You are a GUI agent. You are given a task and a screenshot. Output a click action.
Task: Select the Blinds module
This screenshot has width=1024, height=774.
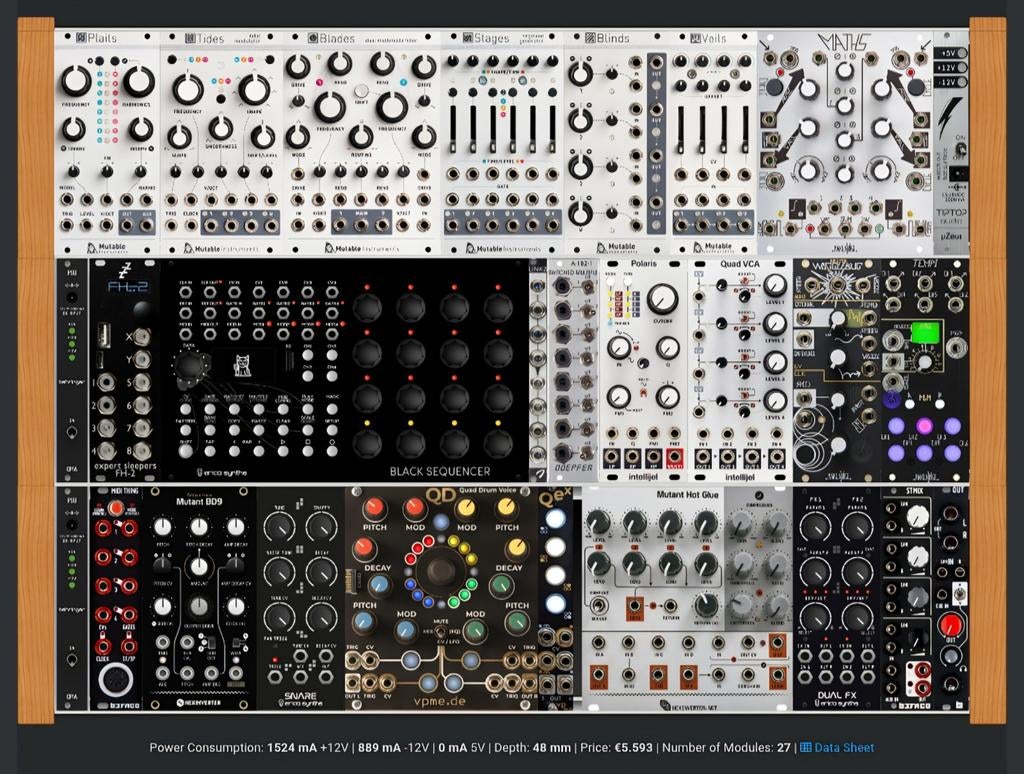pyautogui.click(x=617, y=143)
